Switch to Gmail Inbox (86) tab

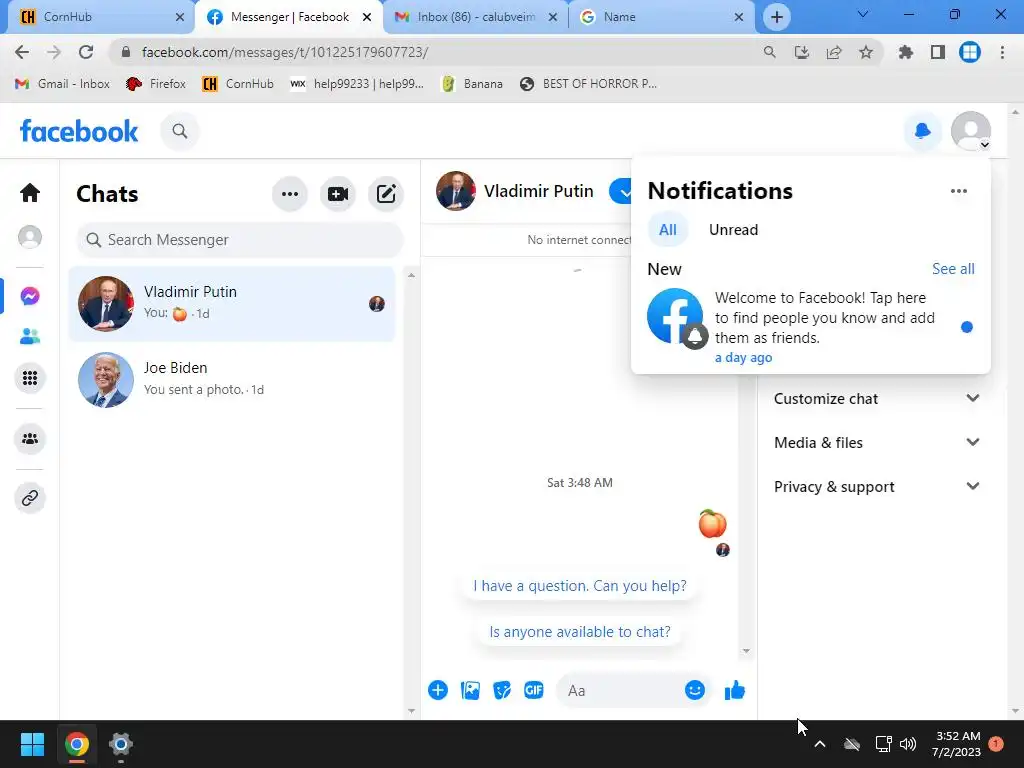(x=475, y=17)
